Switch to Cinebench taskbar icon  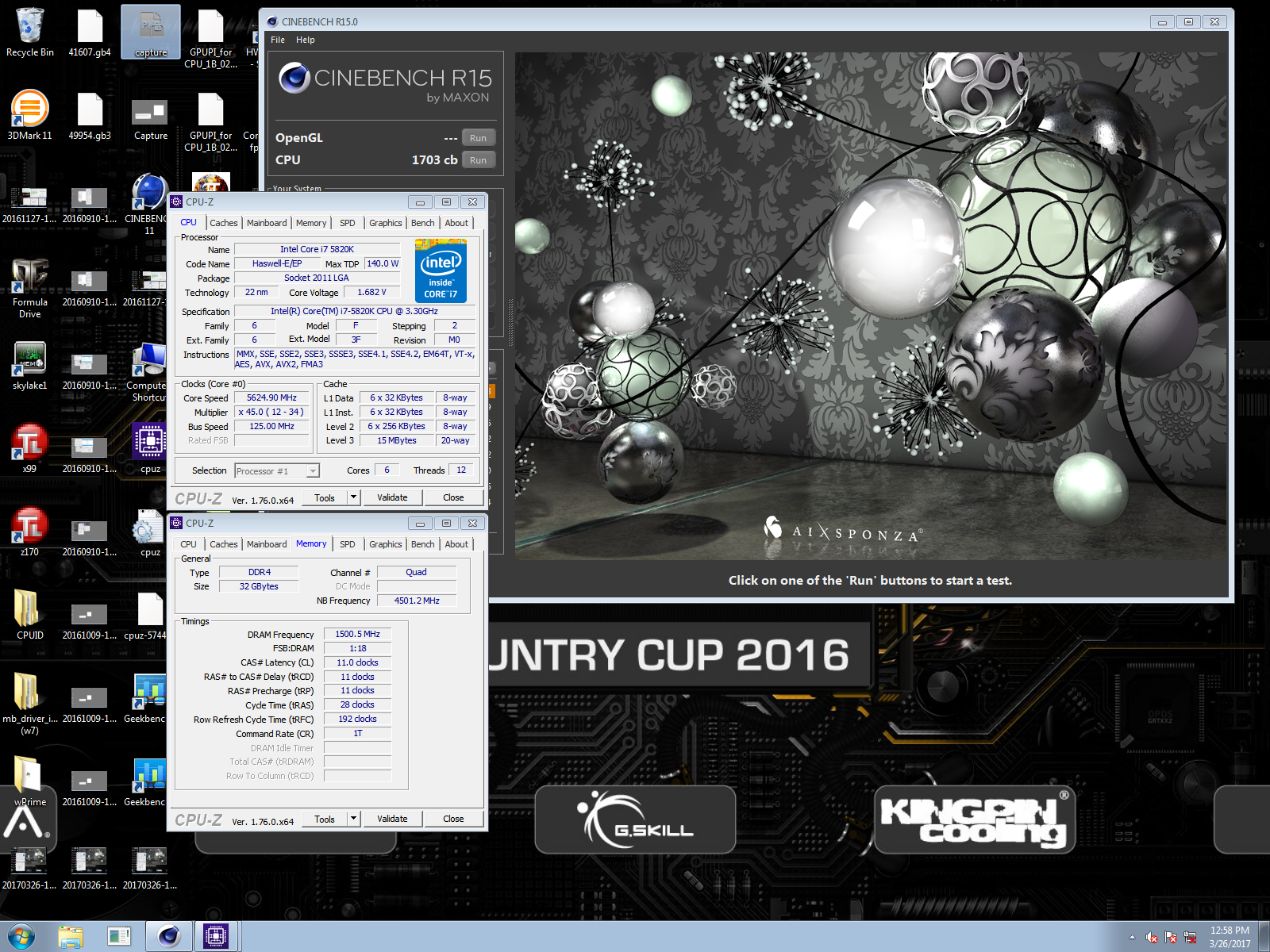point(168,937)
